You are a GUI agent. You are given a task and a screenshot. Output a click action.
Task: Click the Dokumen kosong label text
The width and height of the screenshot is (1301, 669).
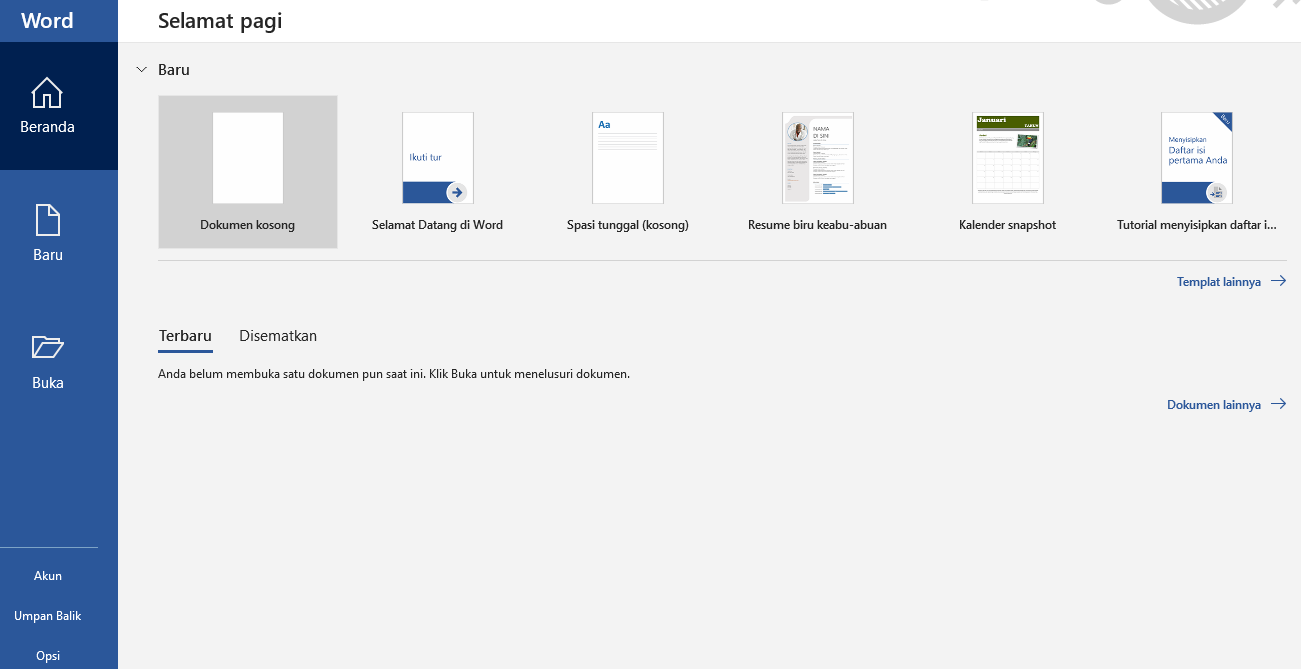248,225
